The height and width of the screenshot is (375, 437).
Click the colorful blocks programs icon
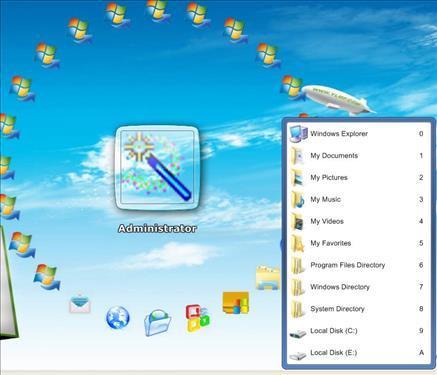[198, 318]
